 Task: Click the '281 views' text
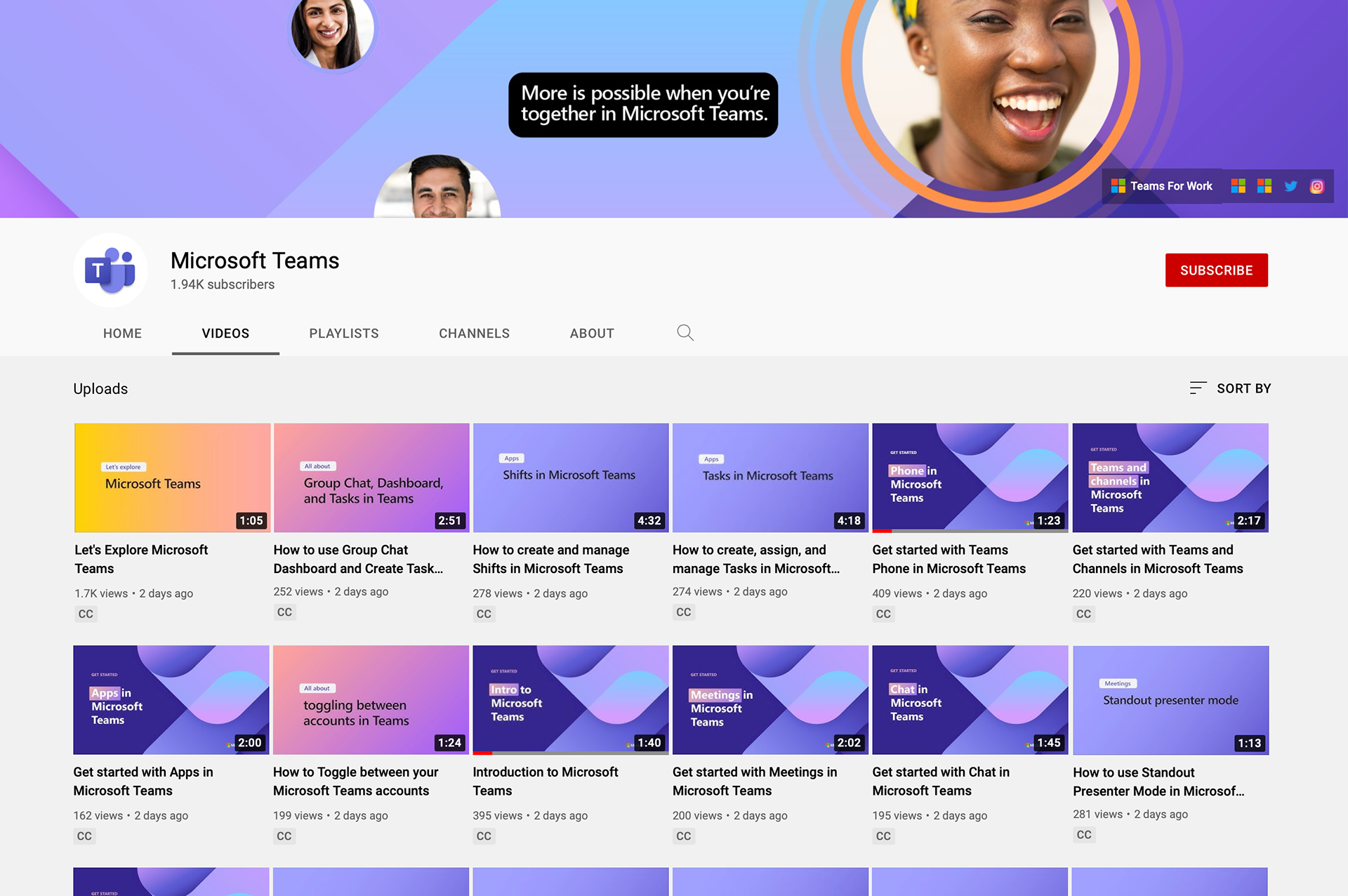tap(1098, 814)
